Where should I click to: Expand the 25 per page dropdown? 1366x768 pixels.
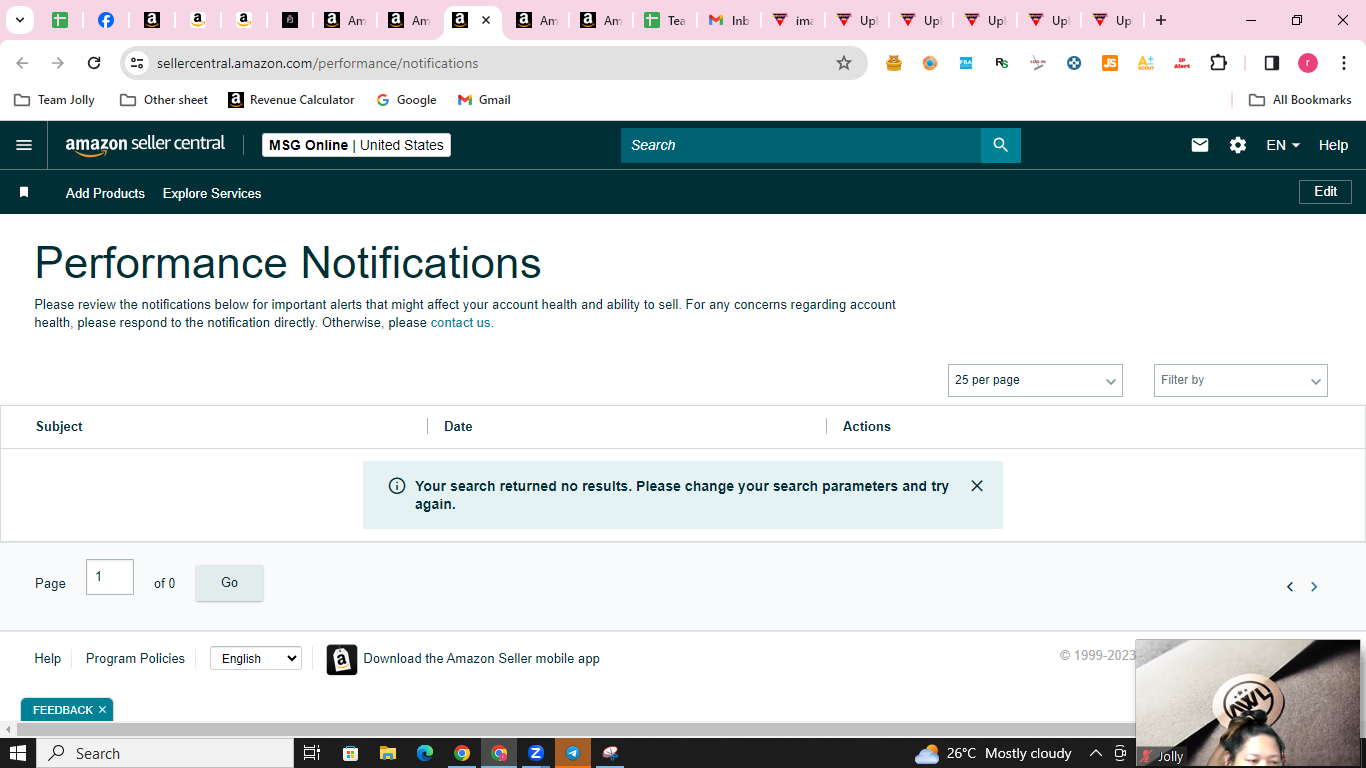pyautogui.click(x=1035, y=380)
